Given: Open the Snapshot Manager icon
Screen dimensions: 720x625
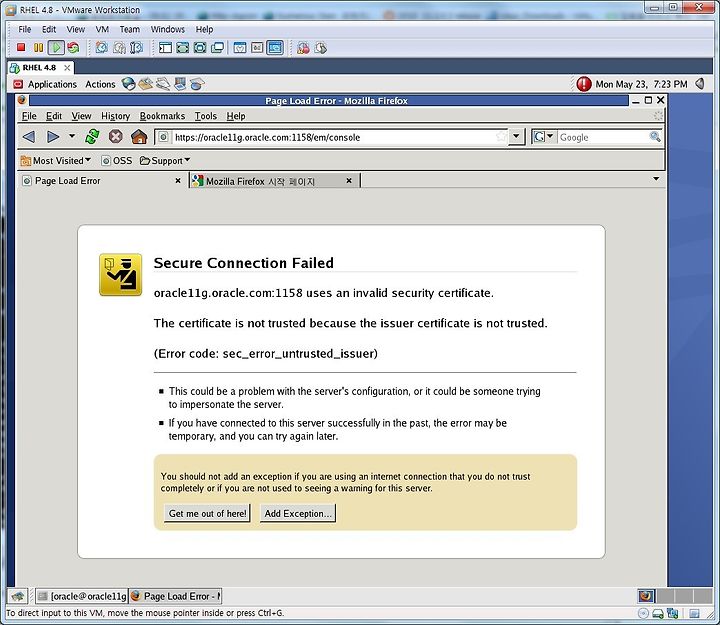Looking at the screenshot, I should pos(136,47).
